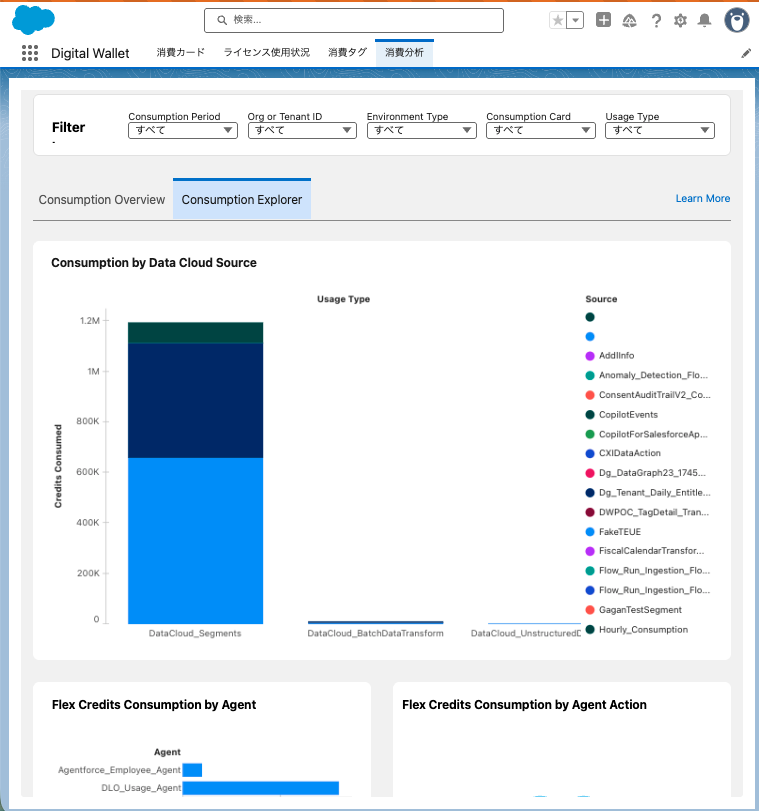The height and width of the screenshot is (811, 759).
Task: Expand the Consumption Period dropdown
Action: click(x=183, y=130)
